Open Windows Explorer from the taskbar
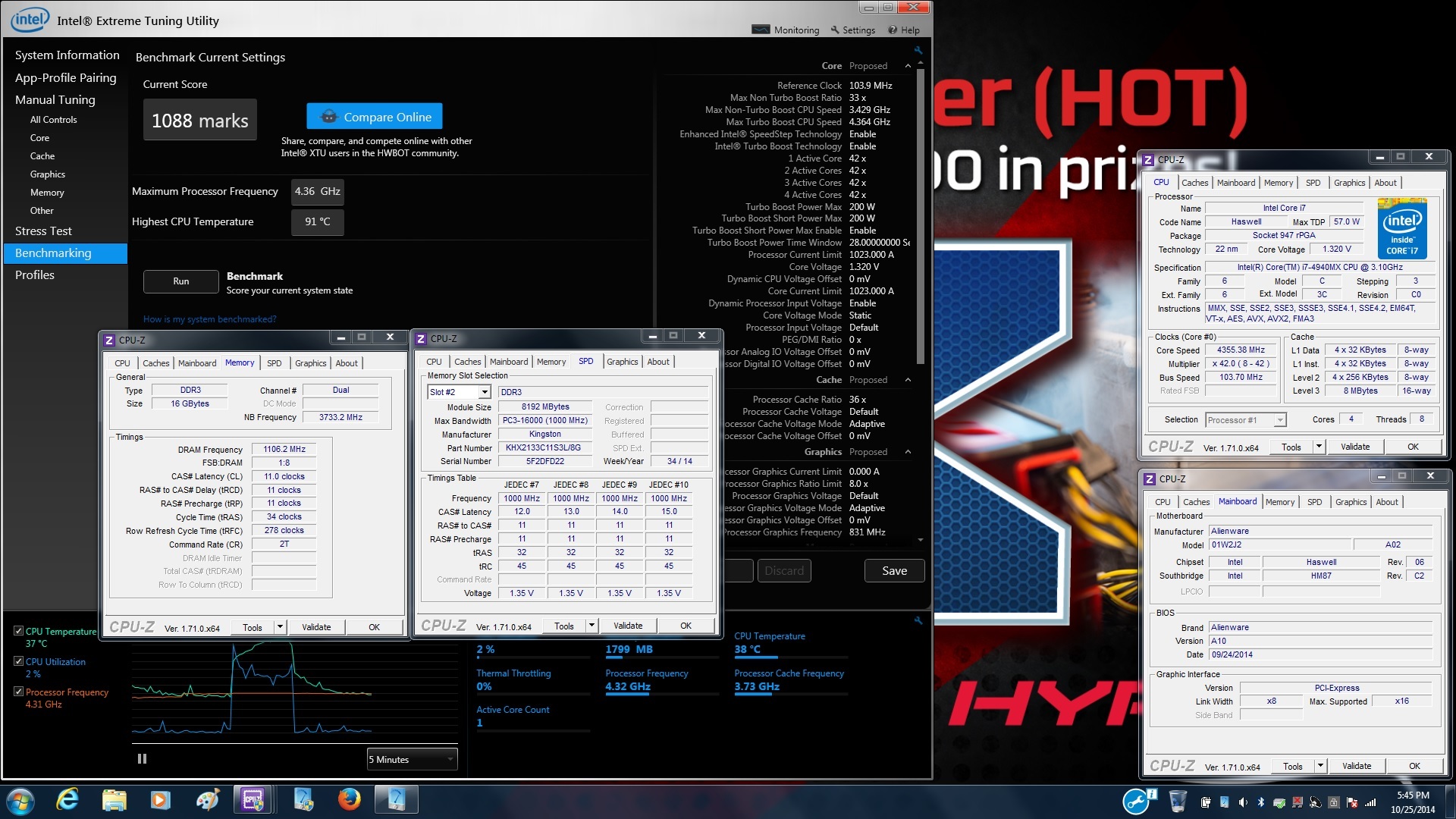The width and height of the screenshot is (1456, 819). point(114,799)
